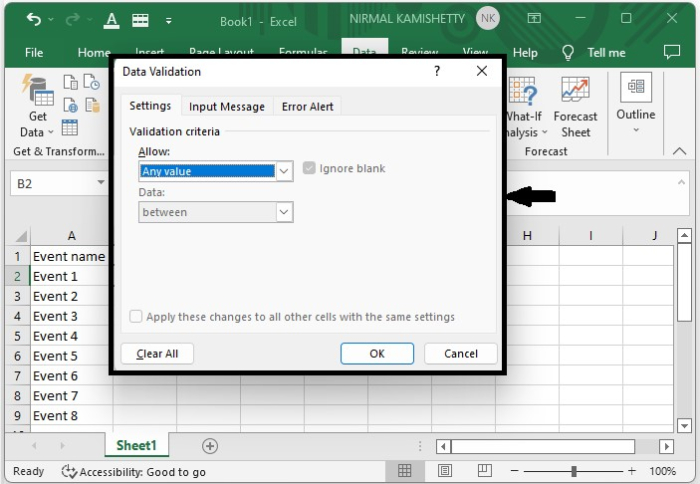Switch to Normal view icon

(x=404, y=471)
